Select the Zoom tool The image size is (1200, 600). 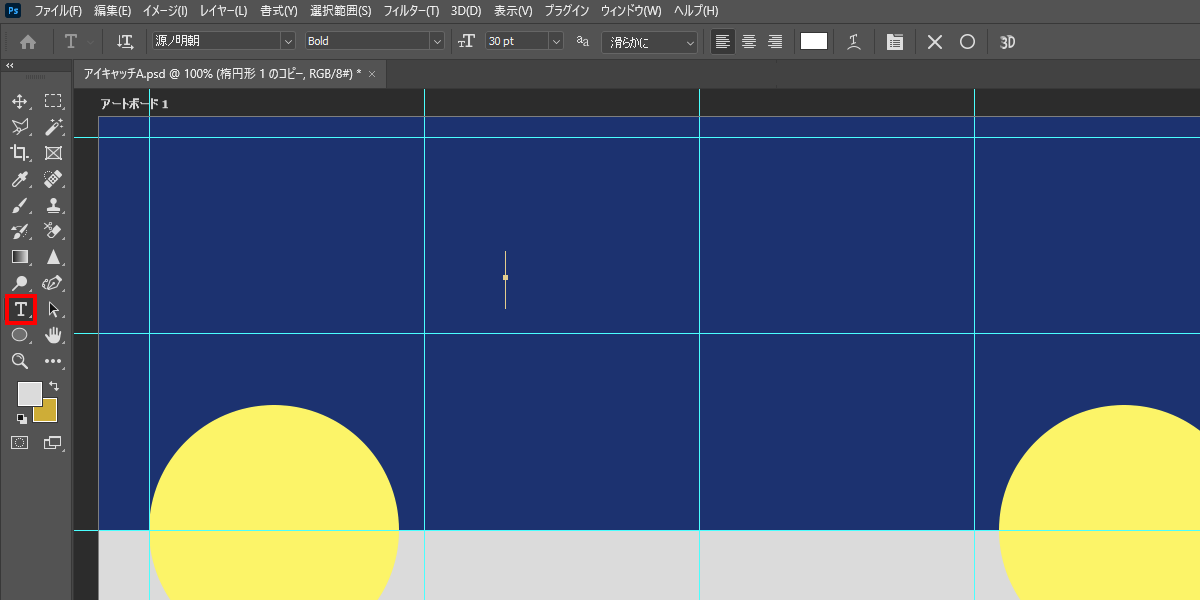click(19, 361)
